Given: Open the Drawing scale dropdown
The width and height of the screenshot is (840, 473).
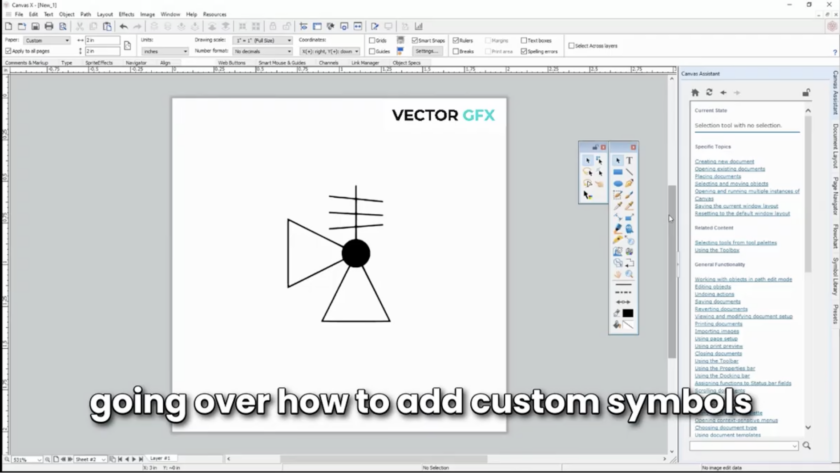Looking at the screenshot, I should pos(262,40).
